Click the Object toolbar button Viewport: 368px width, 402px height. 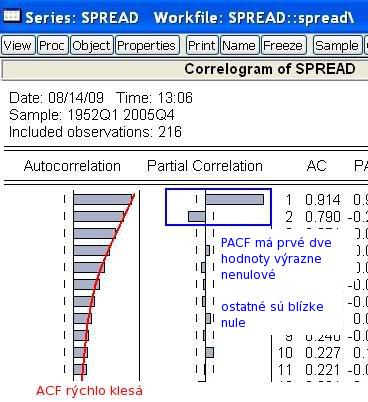(x=91, y=45)
